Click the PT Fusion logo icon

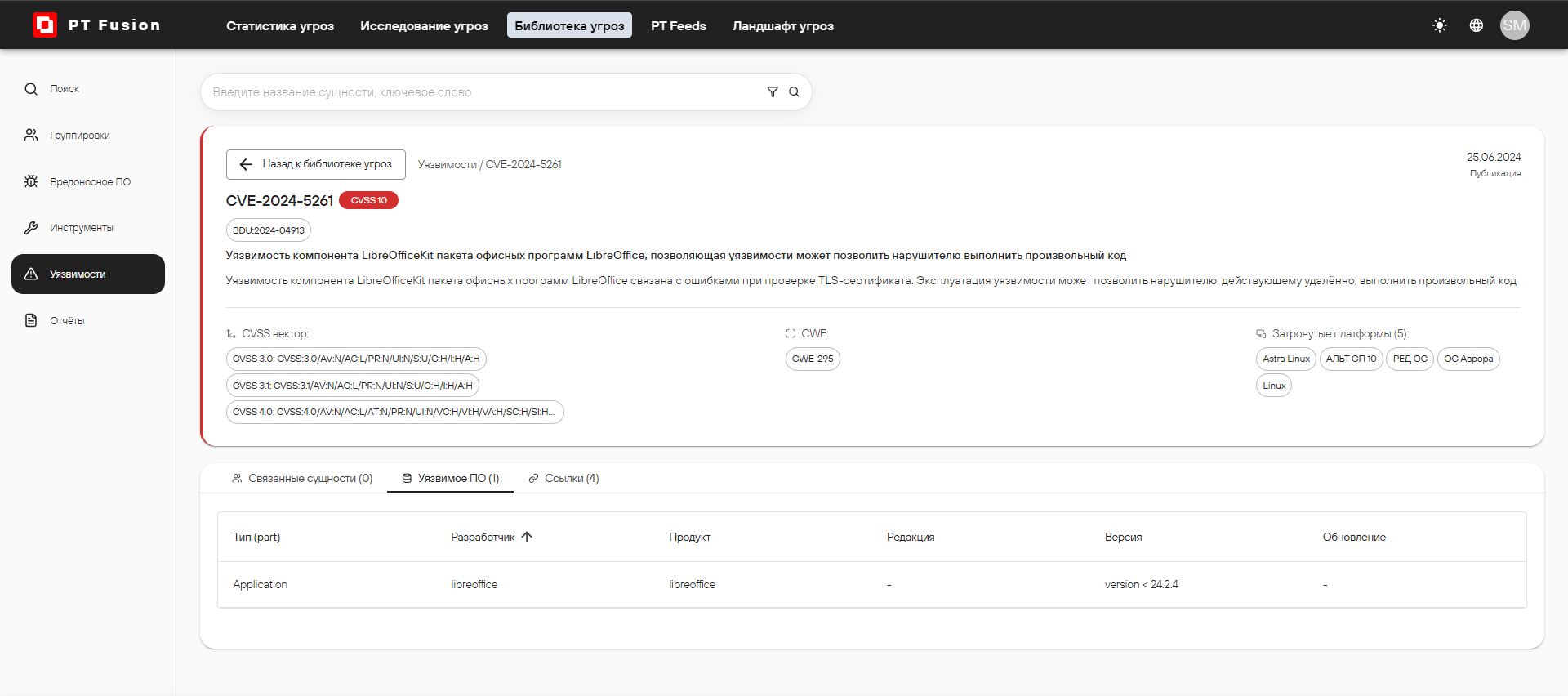pos(45,25)
